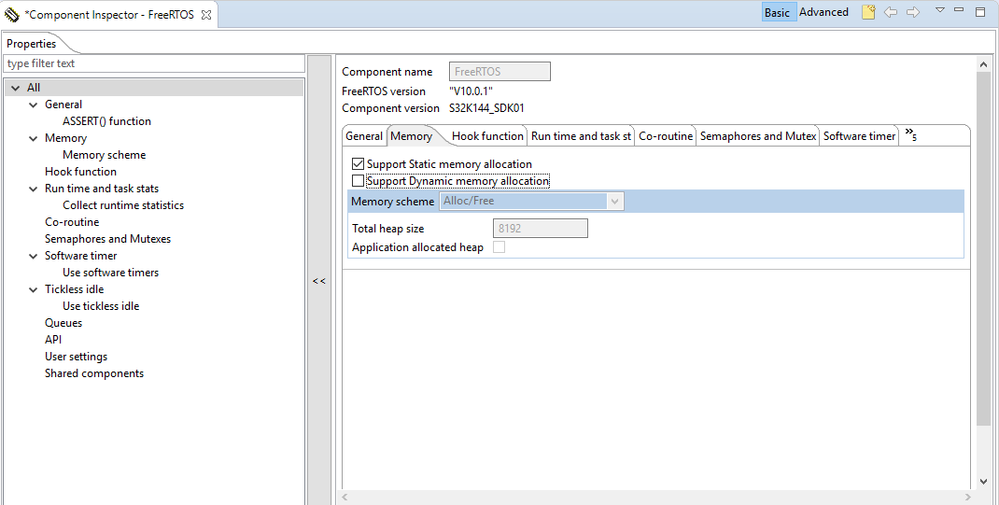Click the horizontal scrollbar right arrow
This screenshot has height=505, width=999.
968,497
